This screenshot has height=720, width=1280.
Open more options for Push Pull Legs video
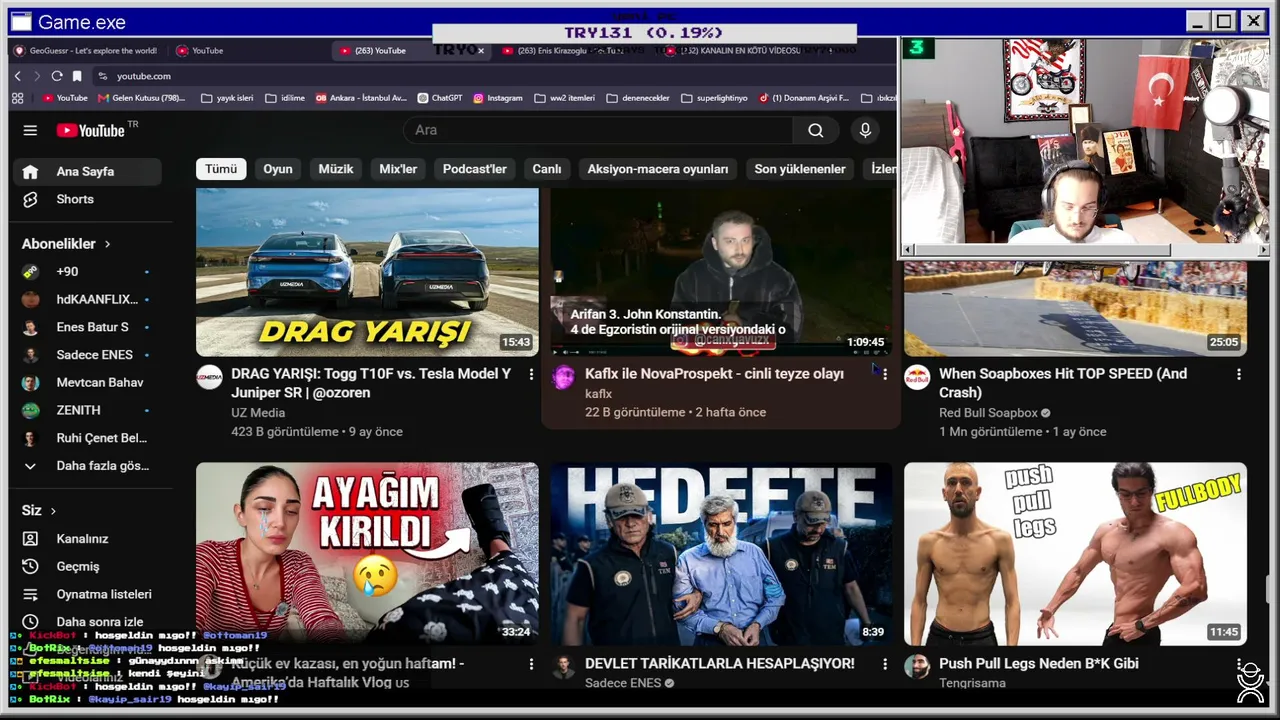[1239, 664]
